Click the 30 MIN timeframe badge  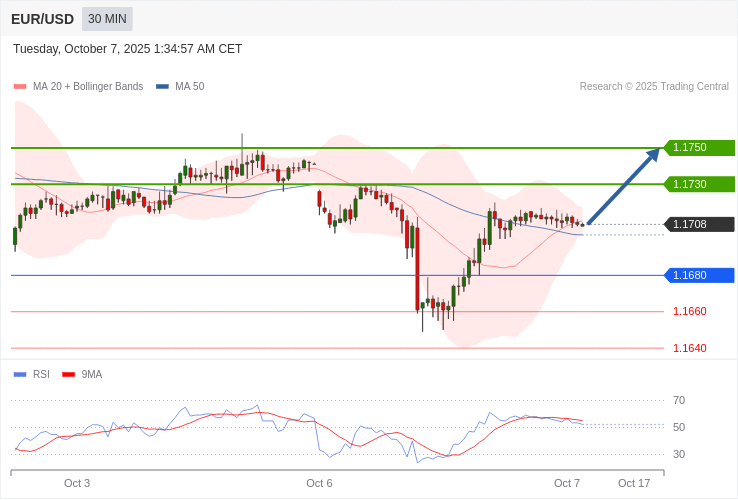point(107,19)
